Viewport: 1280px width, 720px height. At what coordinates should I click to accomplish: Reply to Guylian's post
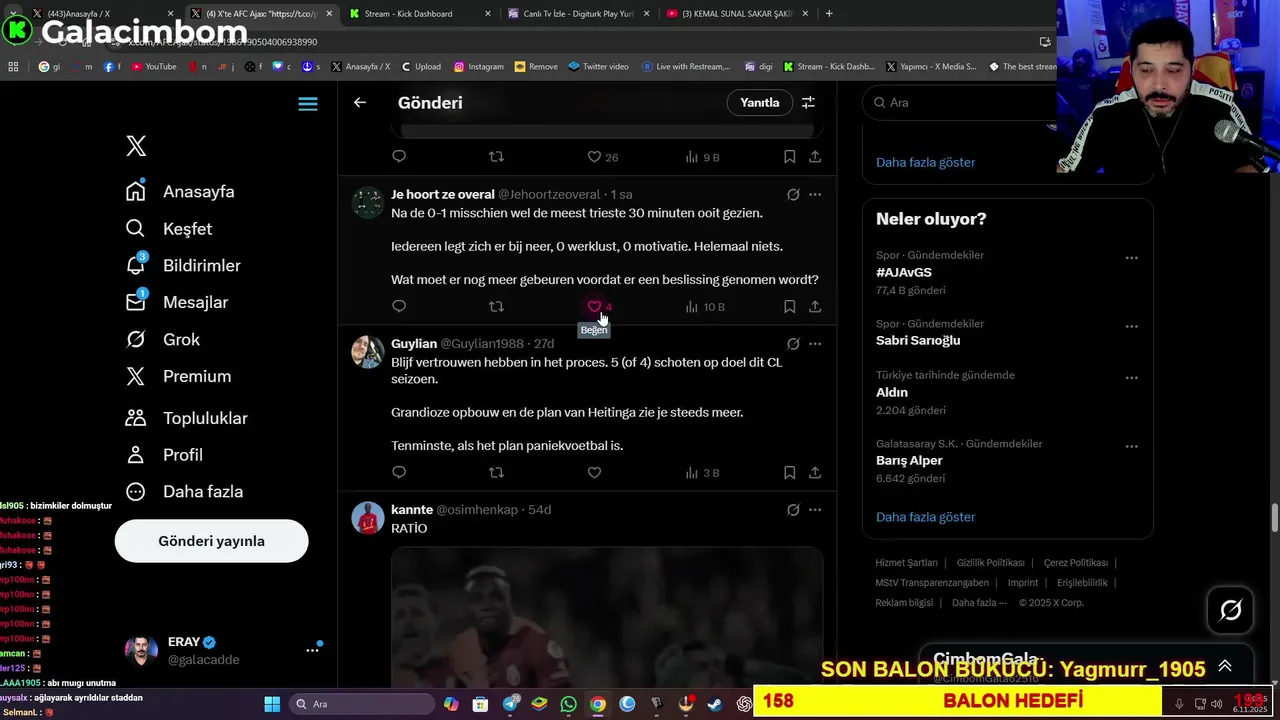coord(399,472)
